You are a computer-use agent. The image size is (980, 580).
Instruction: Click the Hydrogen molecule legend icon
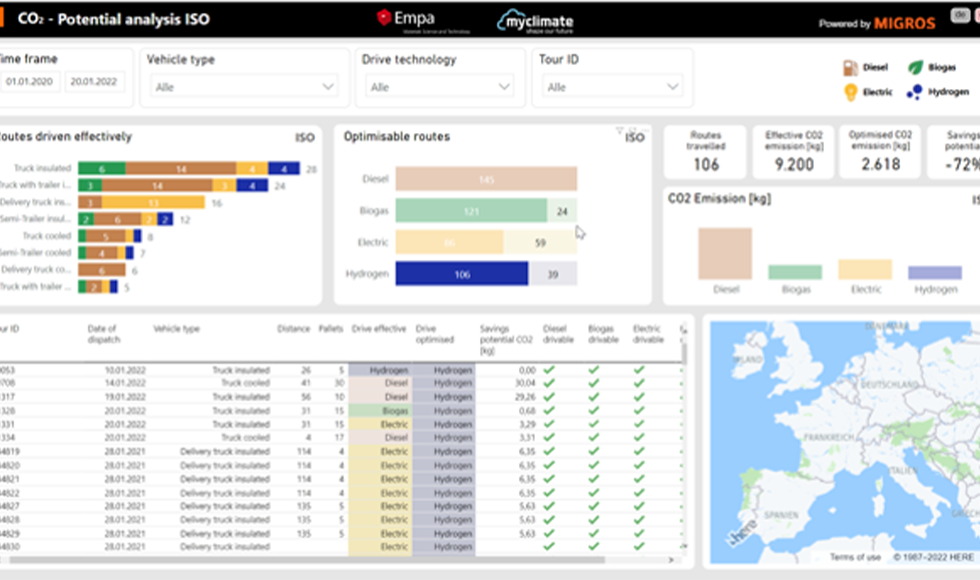click(x=914, y=92)
